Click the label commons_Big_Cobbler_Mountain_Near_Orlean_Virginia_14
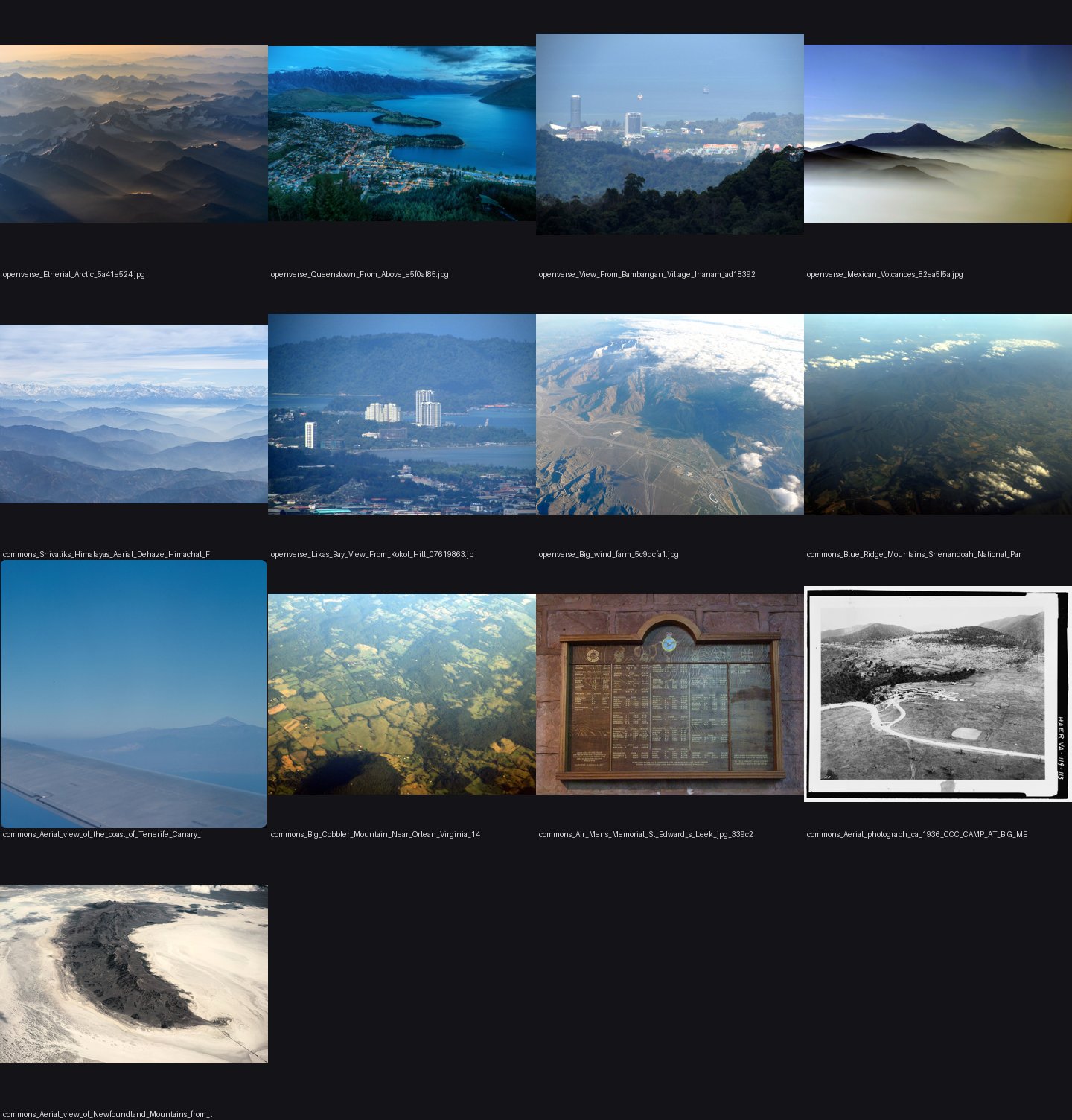The height and width of the screenshot is (1120, 1072). [x=375, y=834]
